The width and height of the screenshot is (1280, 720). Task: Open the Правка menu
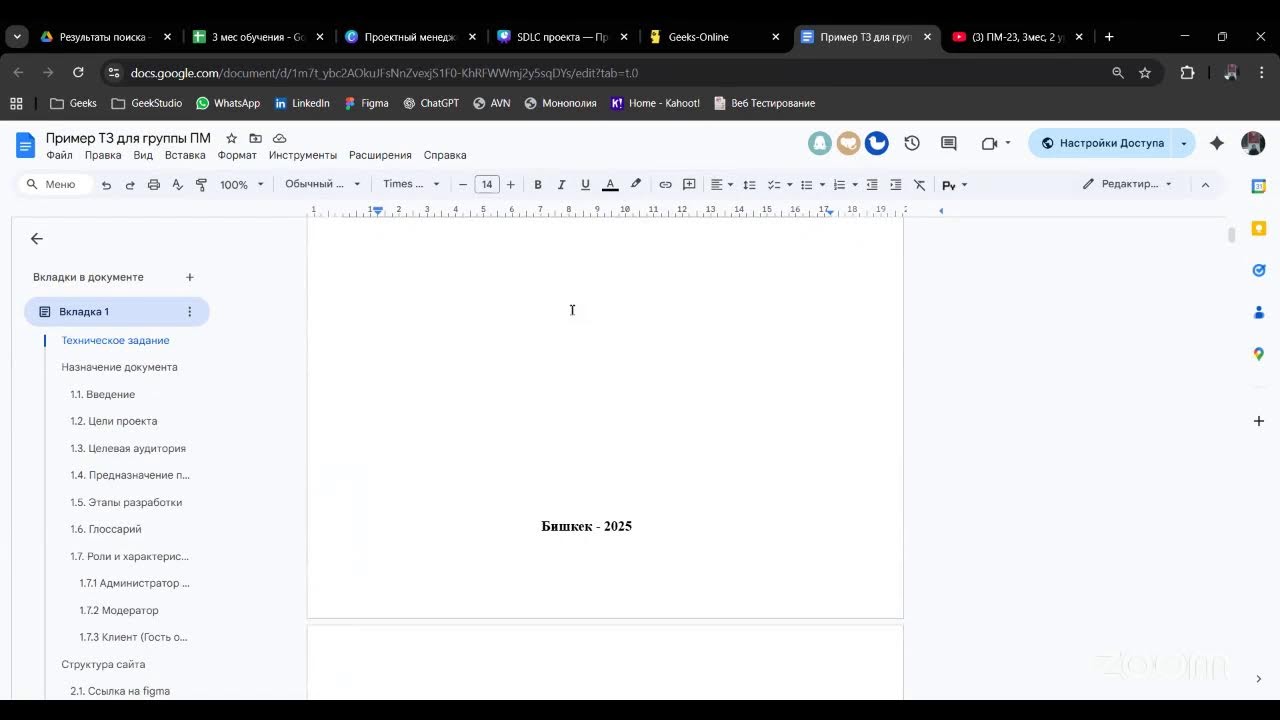click(x=103, y=155)
